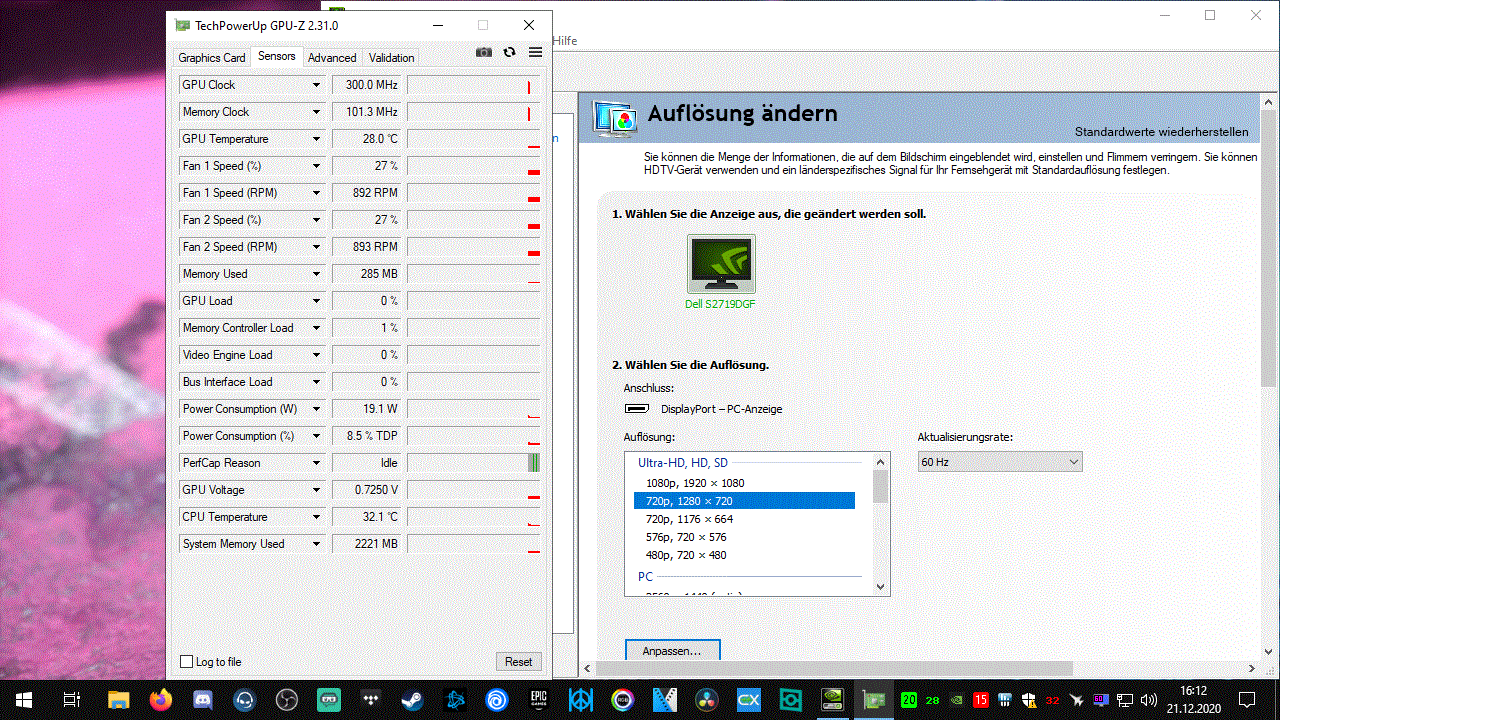Click the resolution list scrollbar up arrow

coord(881,461)
